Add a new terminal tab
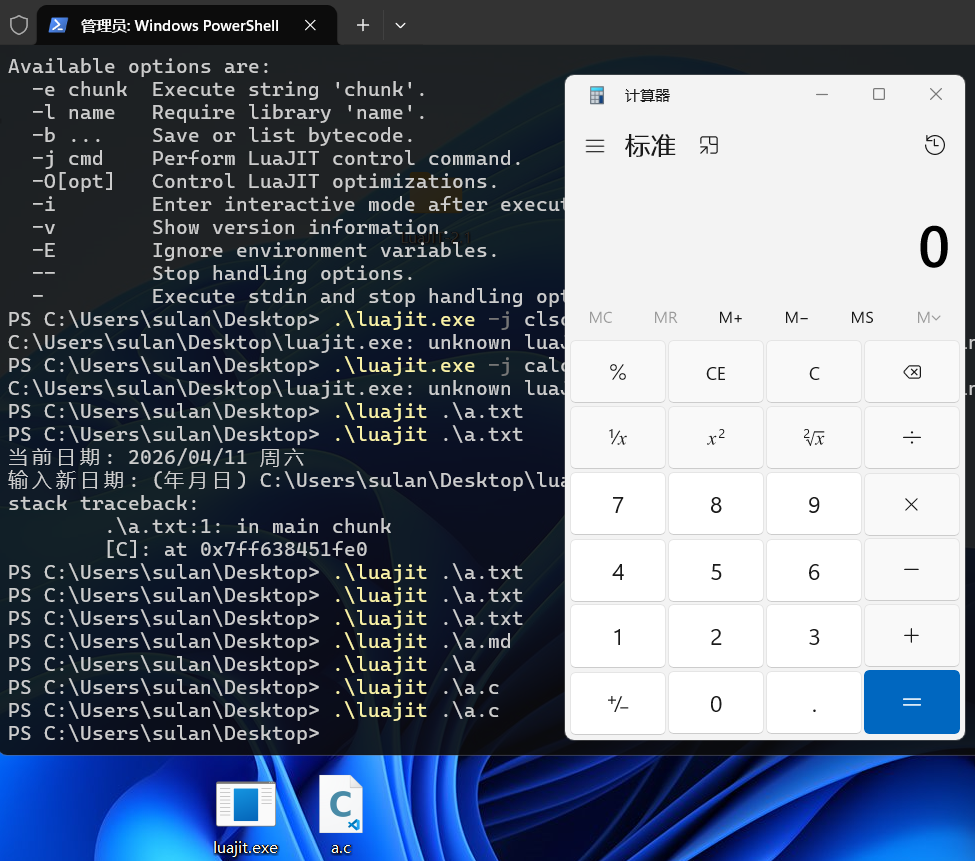This screenshot has width=975, height=861. [x=363, y=25]
